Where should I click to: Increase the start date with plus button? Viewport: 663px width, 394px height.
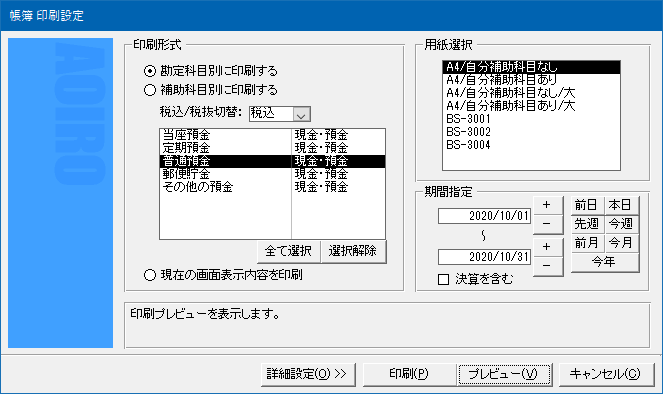(x=548, y=205)
